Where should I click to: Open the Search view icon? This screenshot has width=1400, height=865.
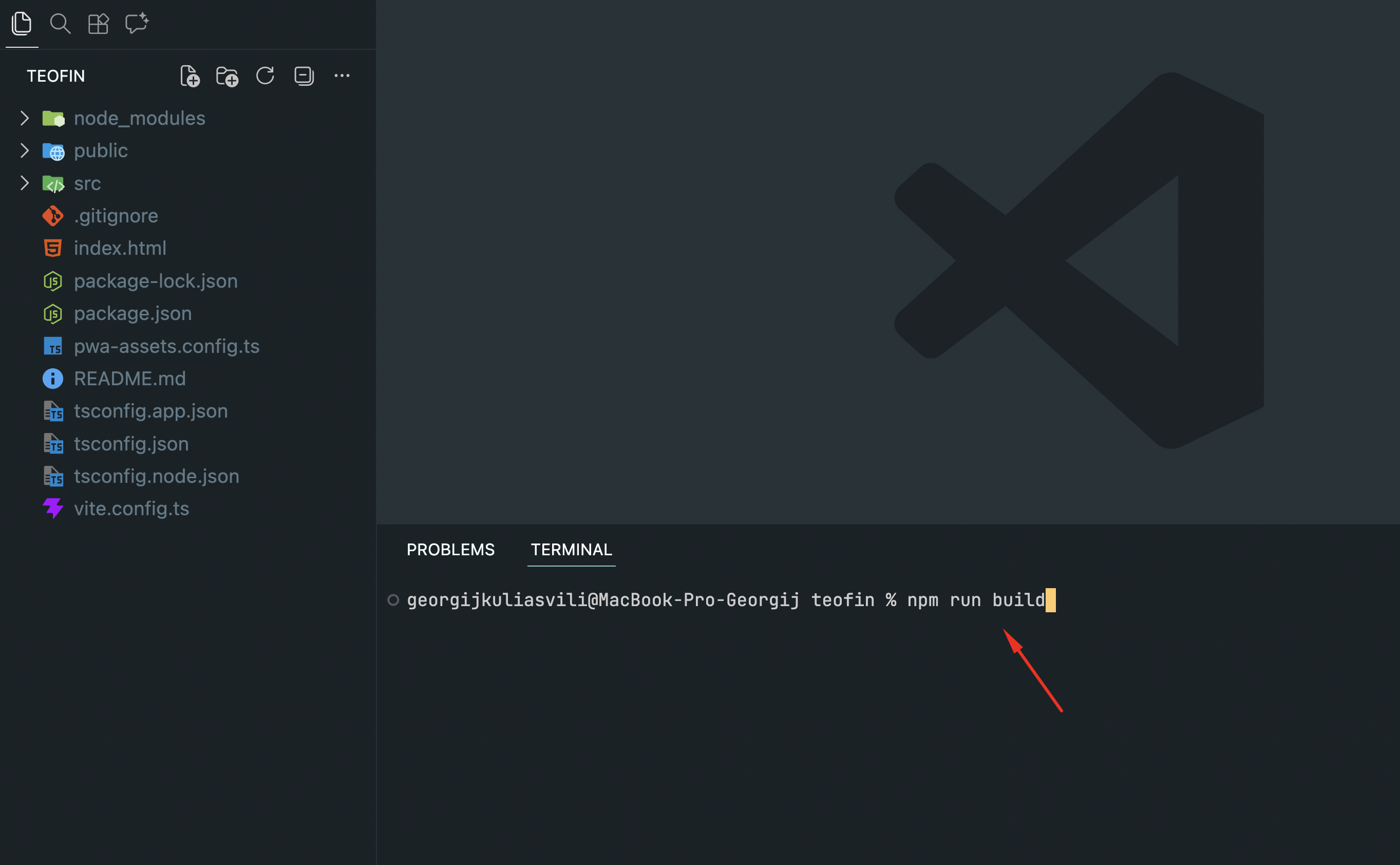pyautogui.click(x=60, y=24)
